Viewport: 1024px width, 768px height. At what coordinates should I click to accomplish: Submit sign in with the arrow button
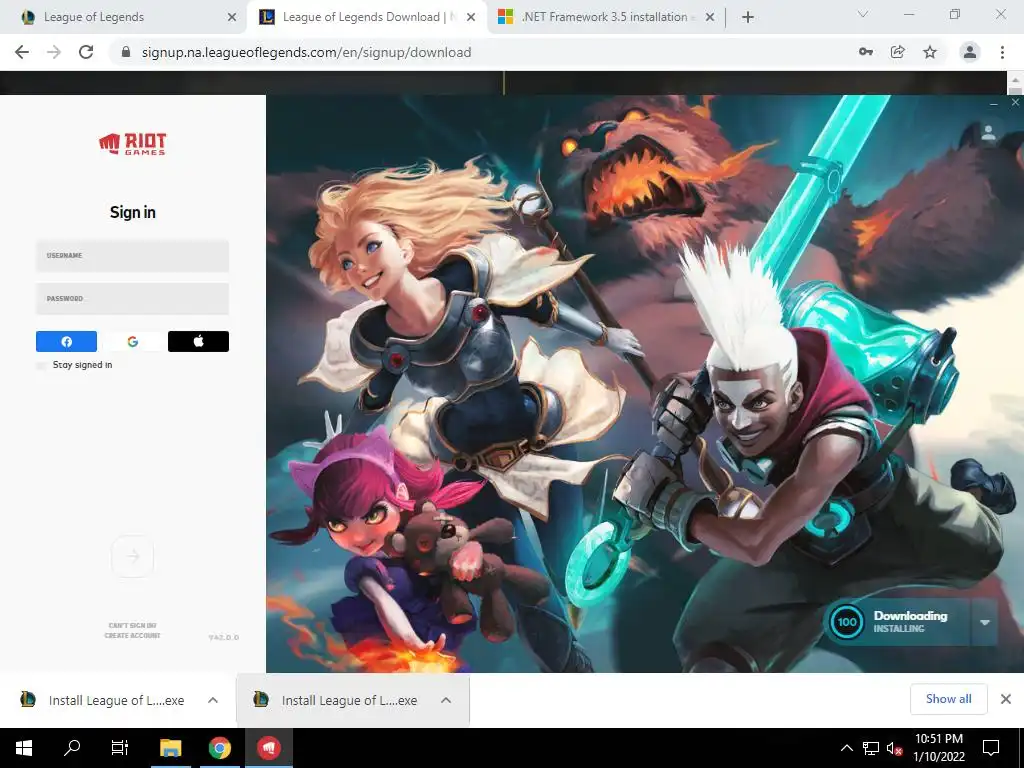[x=133, y=556]
